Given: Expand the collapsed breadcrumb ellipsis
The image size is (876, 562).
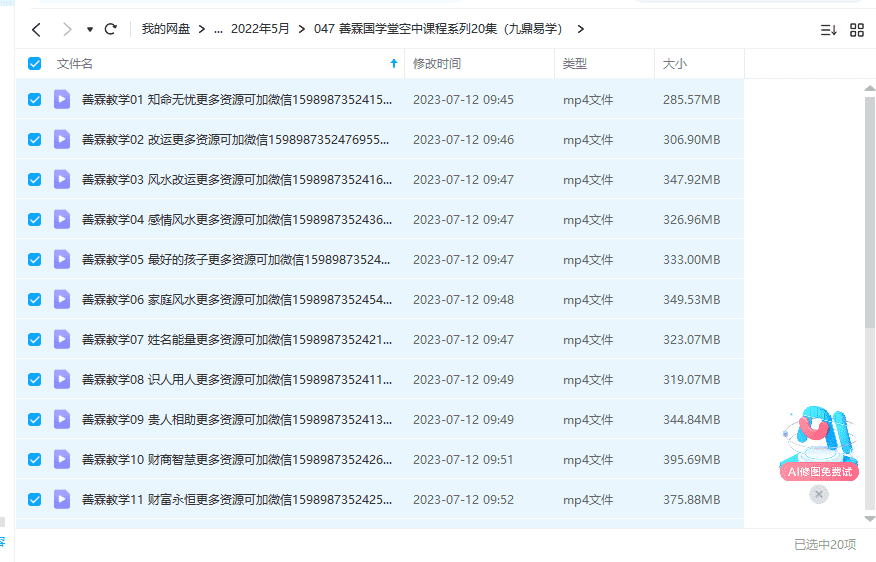Looking at the screenshot, I should [x=218, y=29].
